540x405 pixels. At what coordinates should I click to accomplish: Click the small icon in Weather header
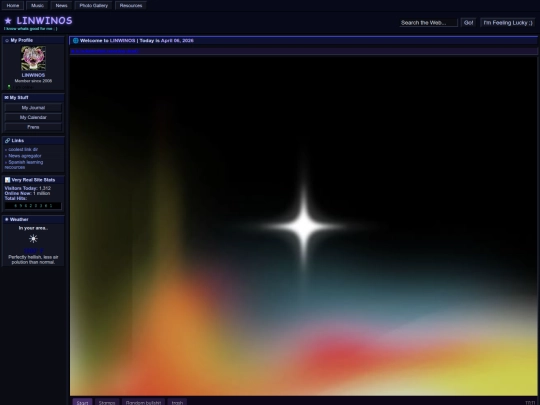7,219
